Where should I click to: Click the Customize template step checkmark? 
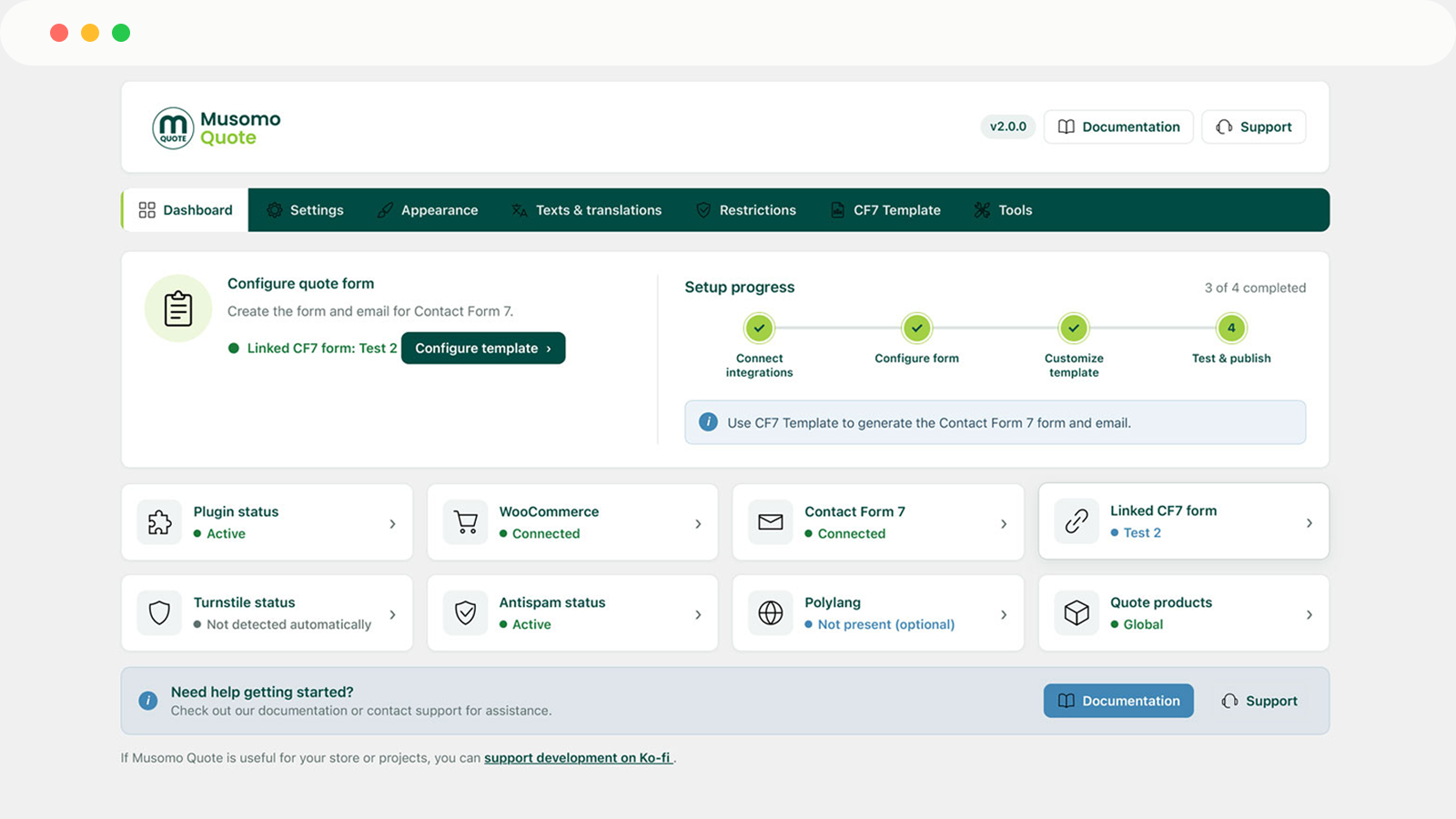(1074, 329)
